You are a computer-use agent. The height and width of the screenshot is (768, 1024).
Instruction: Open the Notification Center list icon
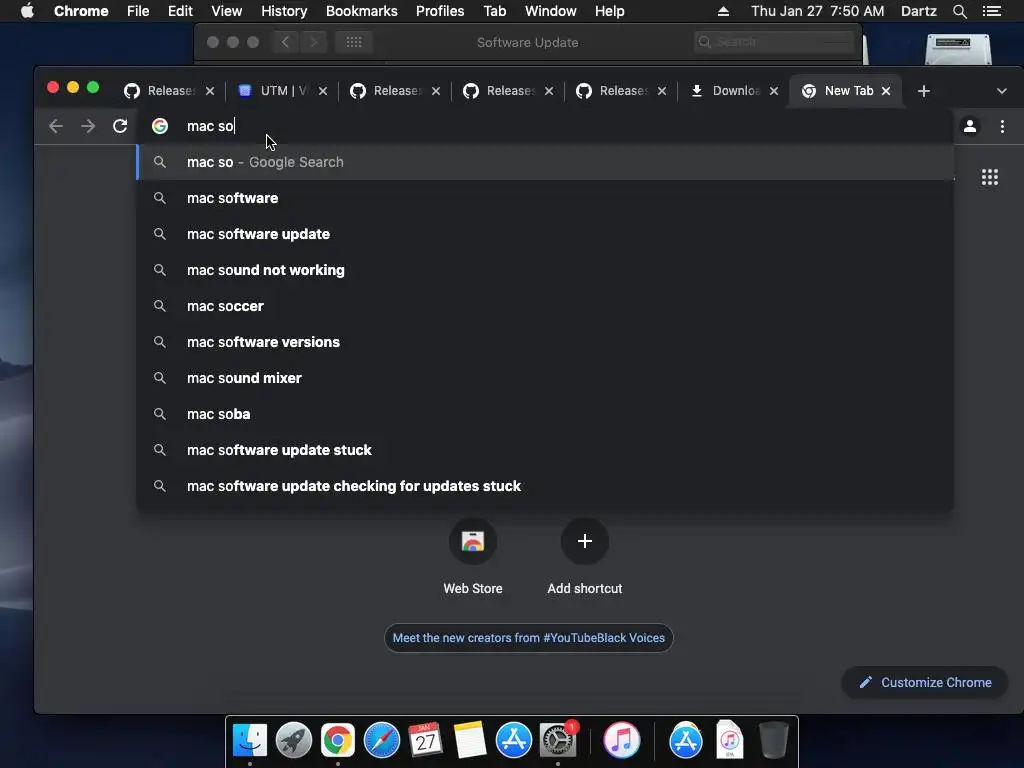point(991,11)
